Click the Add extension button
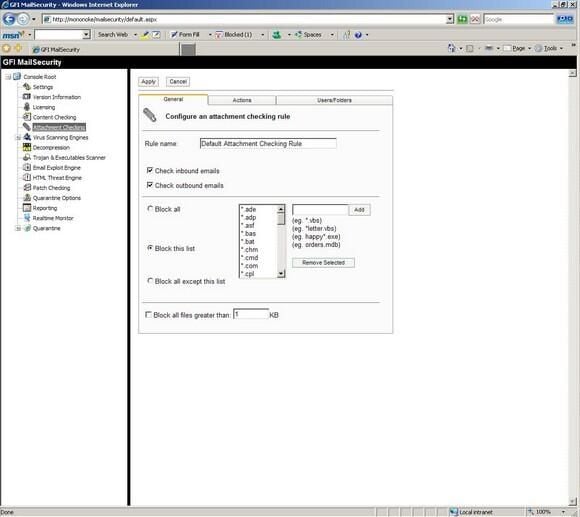The image size is (580, 517). 359,210
